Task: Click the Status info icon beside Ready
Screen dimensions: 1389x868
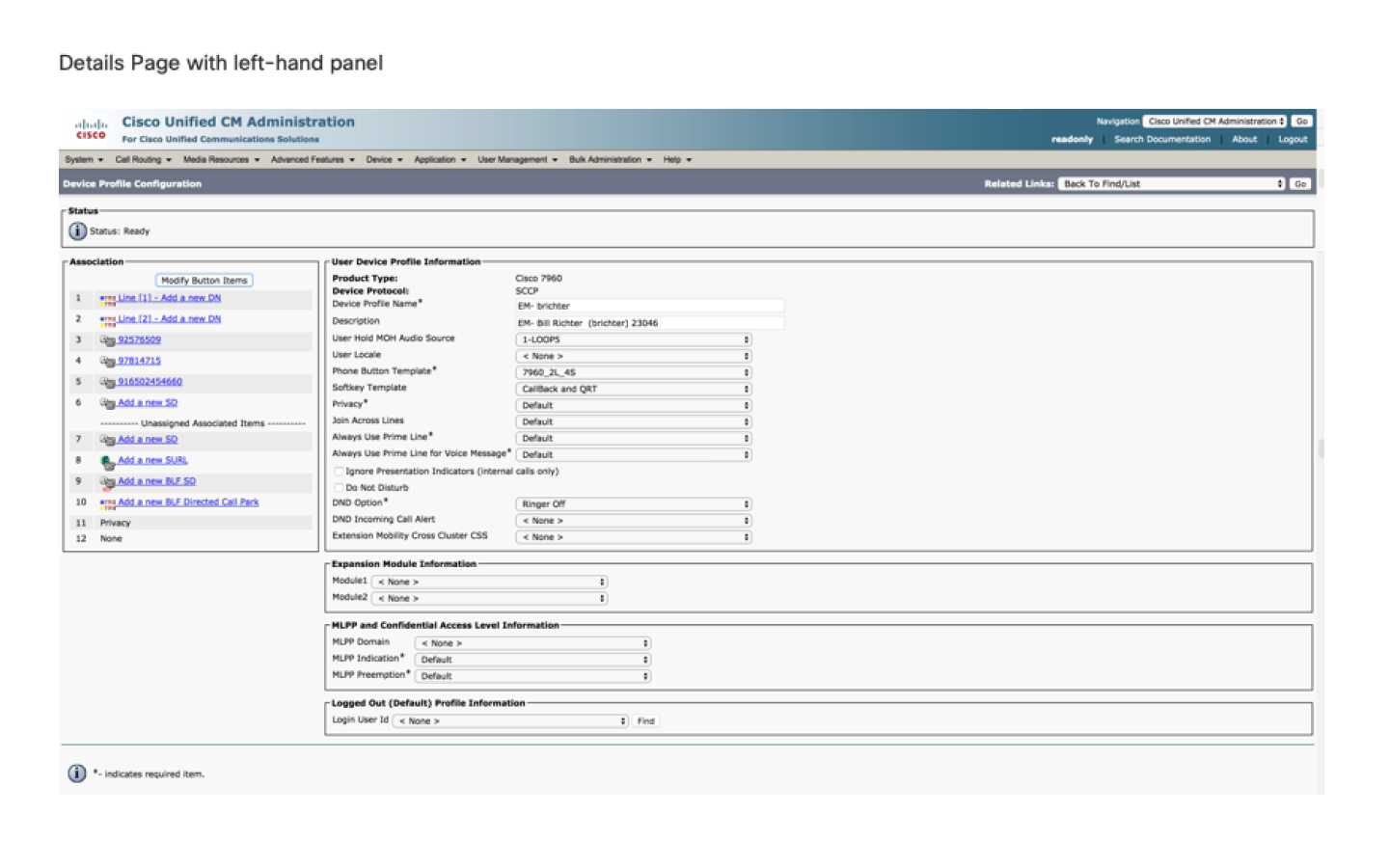Action: pos(77,231)
